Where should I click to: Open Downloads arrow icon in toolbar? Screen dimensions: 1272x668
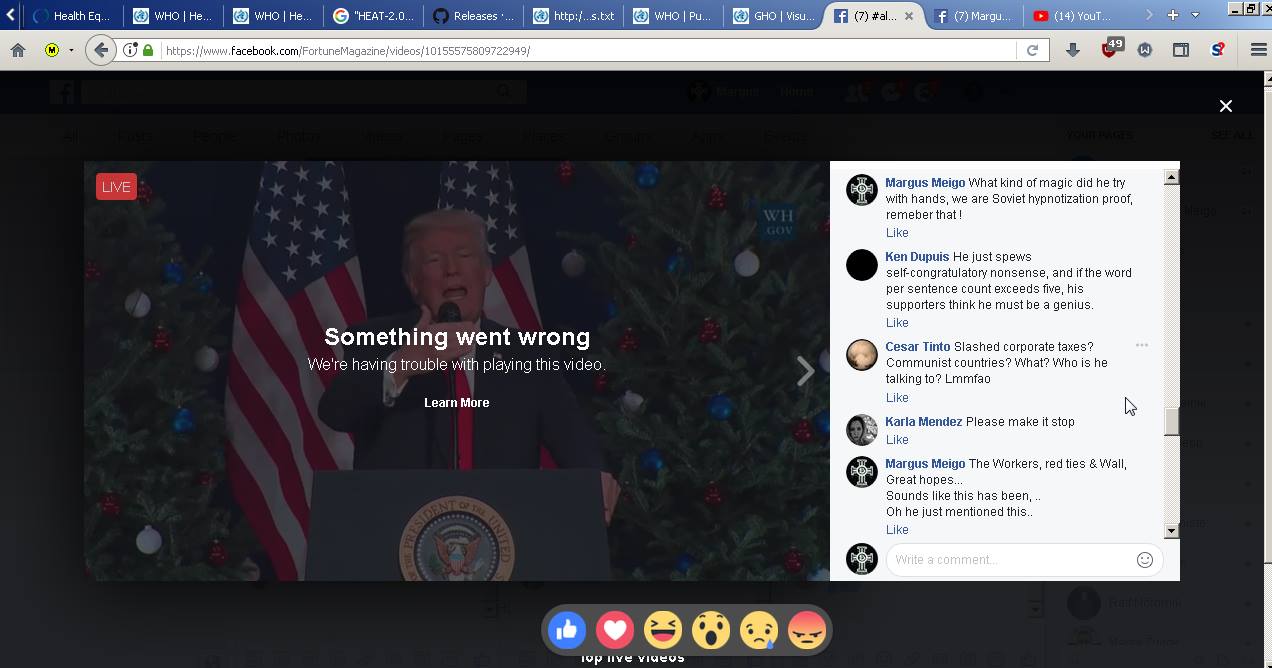pyautogui.click(x=1072, y=50)
